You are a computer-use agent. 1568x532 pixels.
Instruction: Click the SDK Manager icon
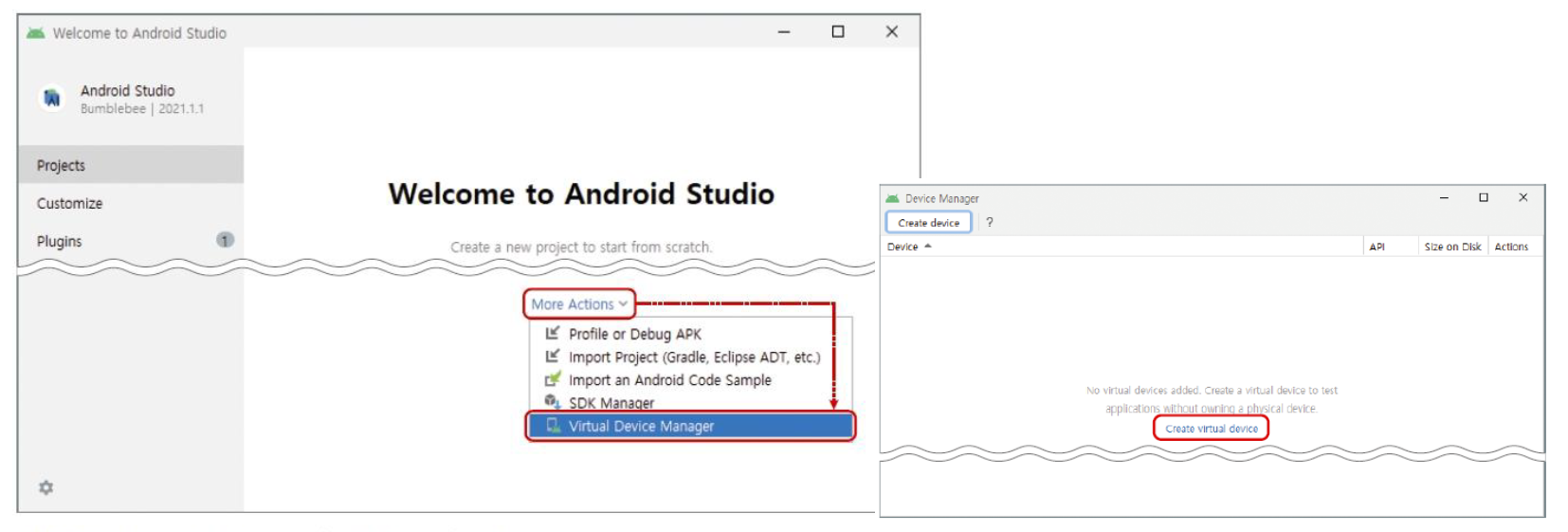tap(552, 401)
